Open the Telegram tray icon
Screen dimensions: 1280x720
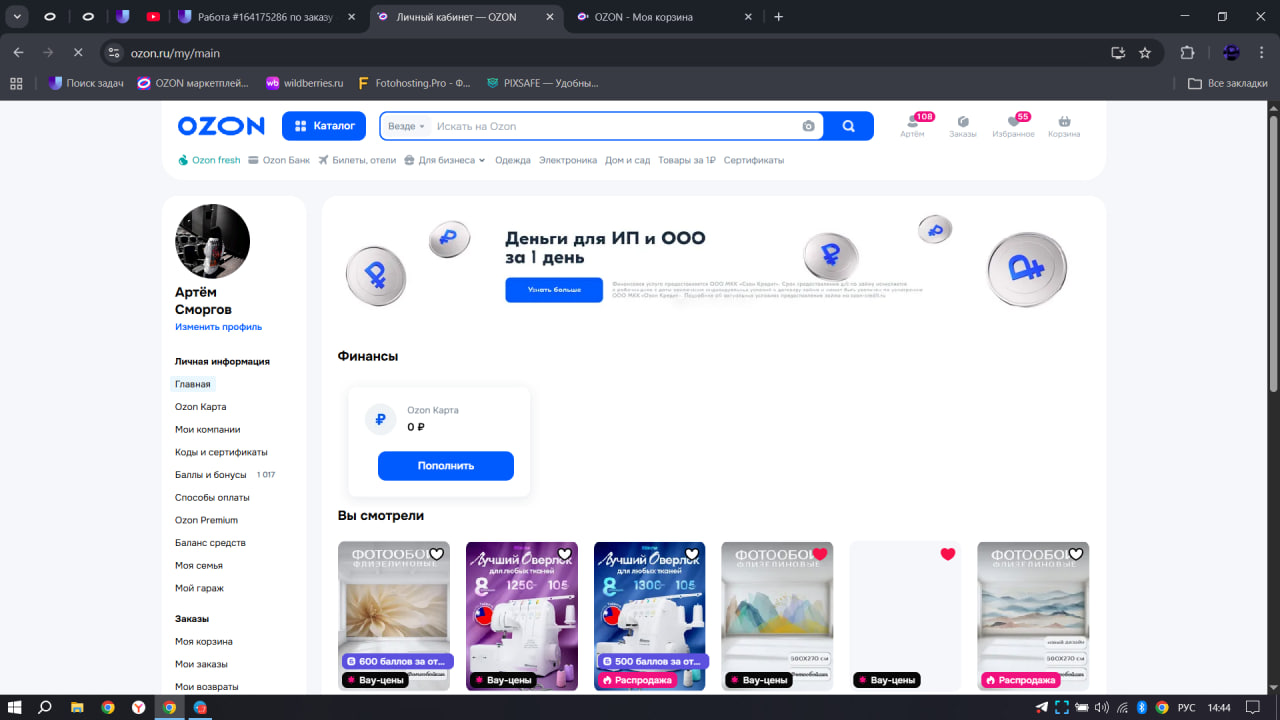tap(1042, 707)
